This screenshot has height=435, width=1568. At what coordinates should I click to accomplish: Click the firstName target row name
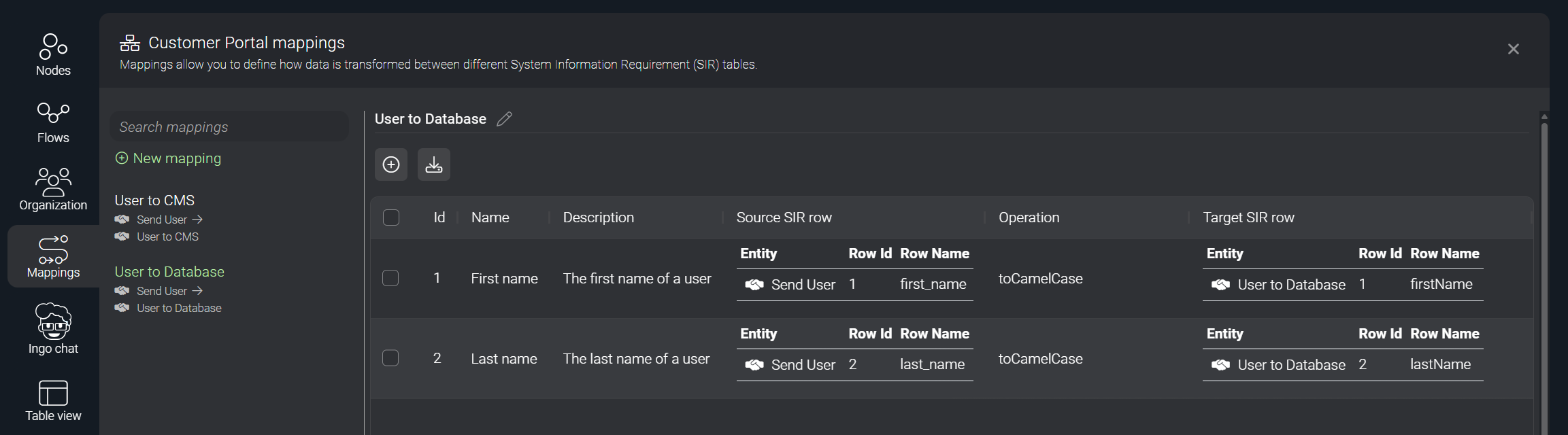[x=1441, y=284]
